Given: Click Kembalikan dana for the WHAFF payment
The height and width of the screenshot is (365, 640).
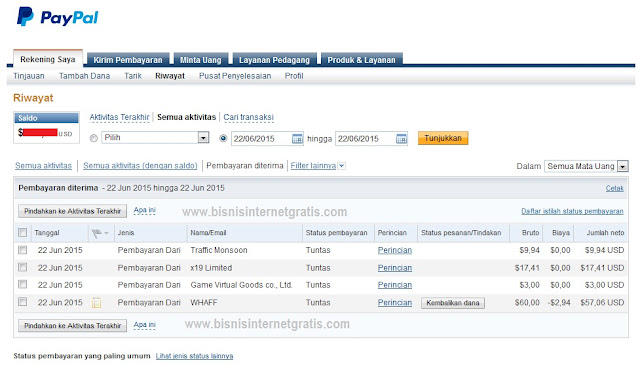Looking at the screenshot, I should (x=453, y=303).
